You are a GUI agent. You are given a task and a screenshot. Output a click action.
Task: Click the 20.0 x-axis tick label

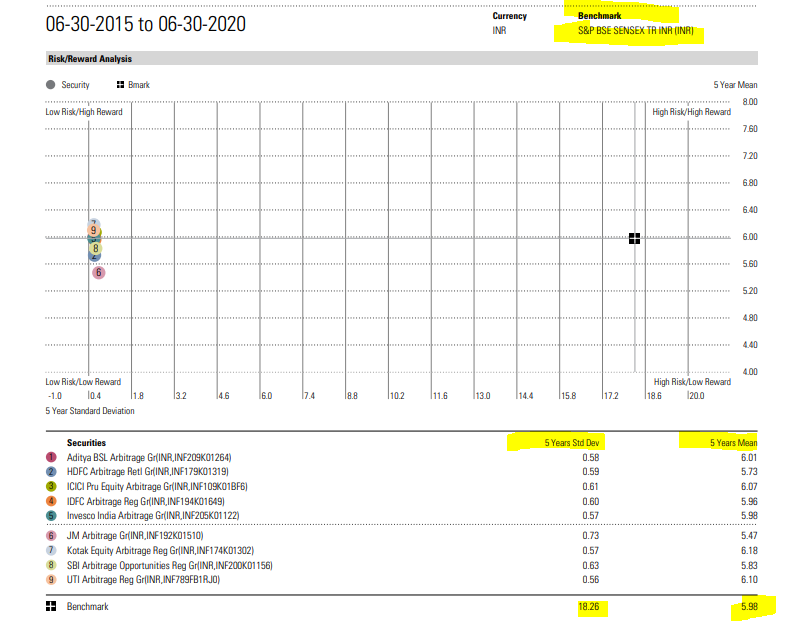(x=696, y=396)
